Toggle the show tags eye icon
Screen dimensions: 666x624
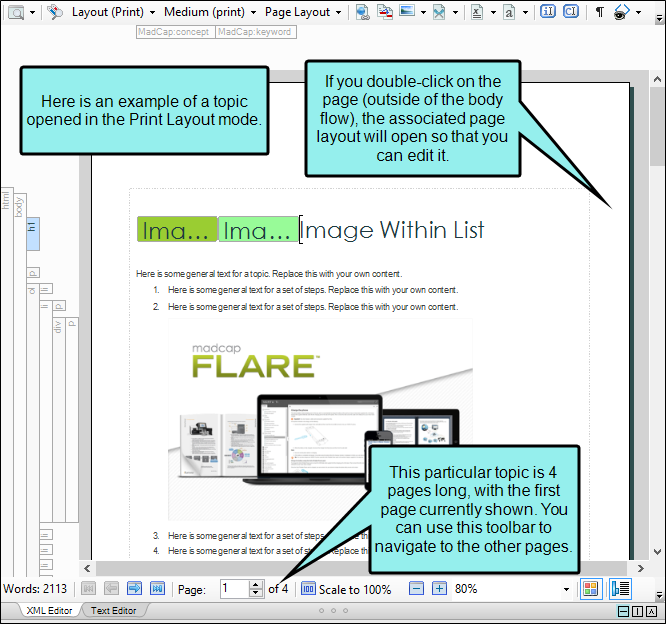click(x=621, y=12)
